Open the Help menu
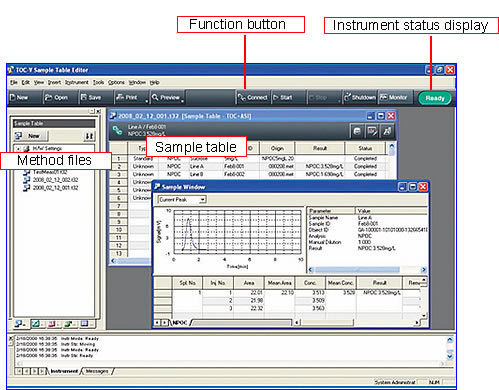The height and width of the screenshot is (390, 499). [x=154, y=82]
